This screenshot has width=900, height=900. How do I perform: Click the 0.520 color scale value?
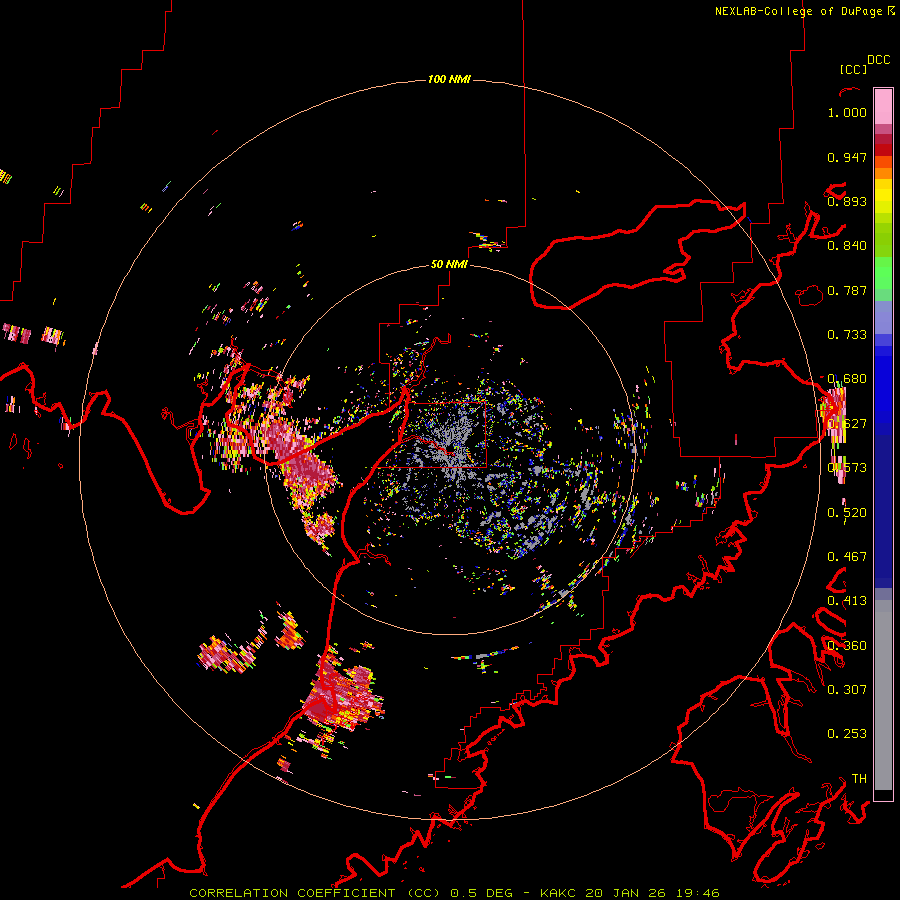pos(847,513)
